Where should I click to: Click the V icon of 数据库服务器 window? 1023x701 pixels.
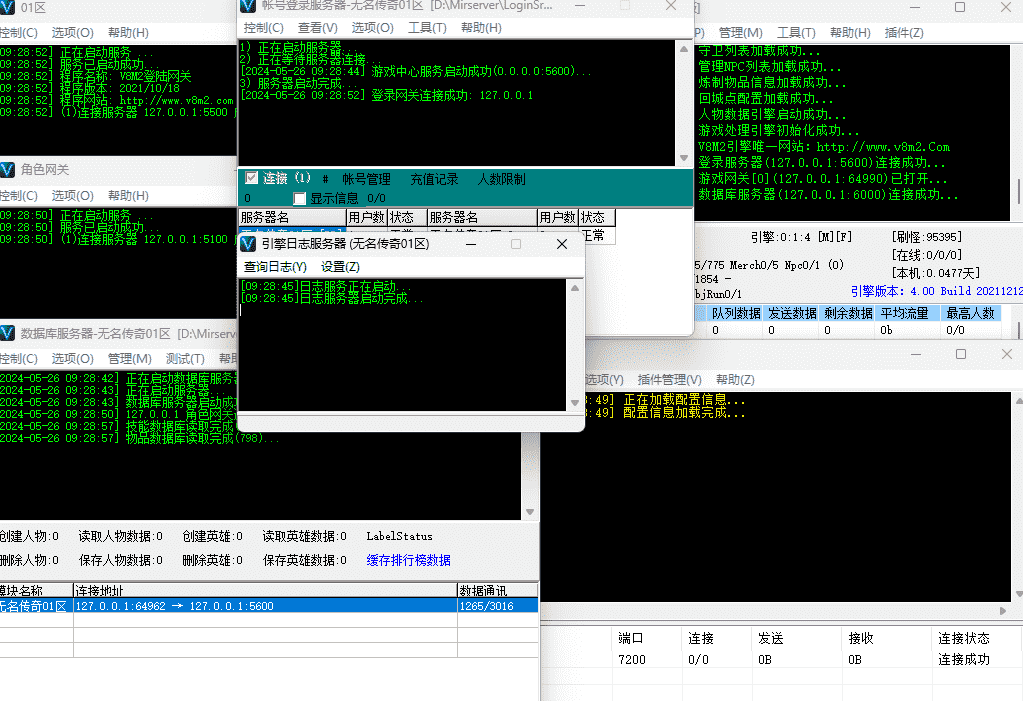7,334
